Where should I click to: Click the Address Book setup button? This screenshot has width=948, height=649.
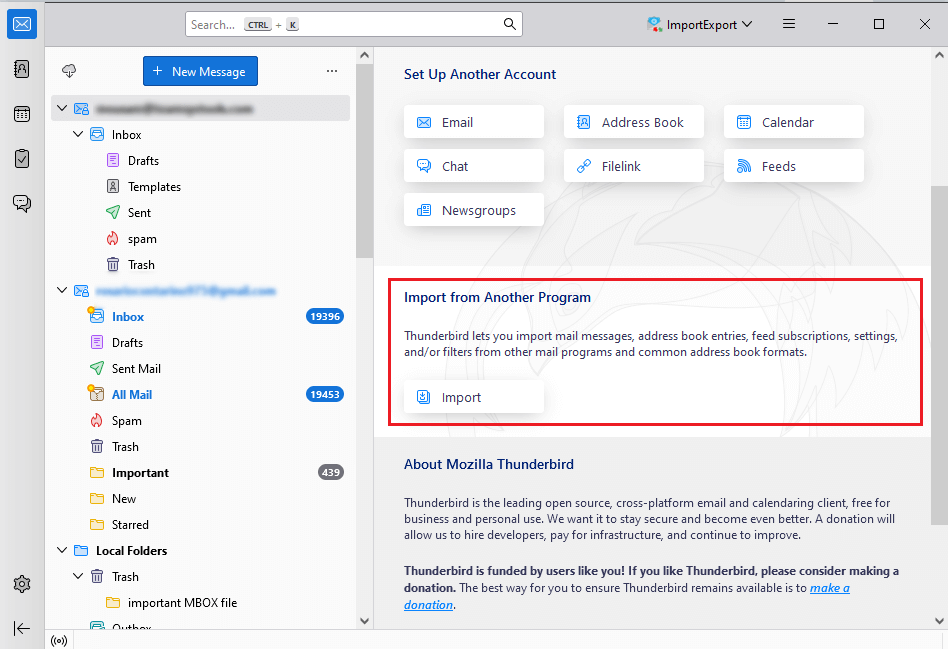click(634, 122)
